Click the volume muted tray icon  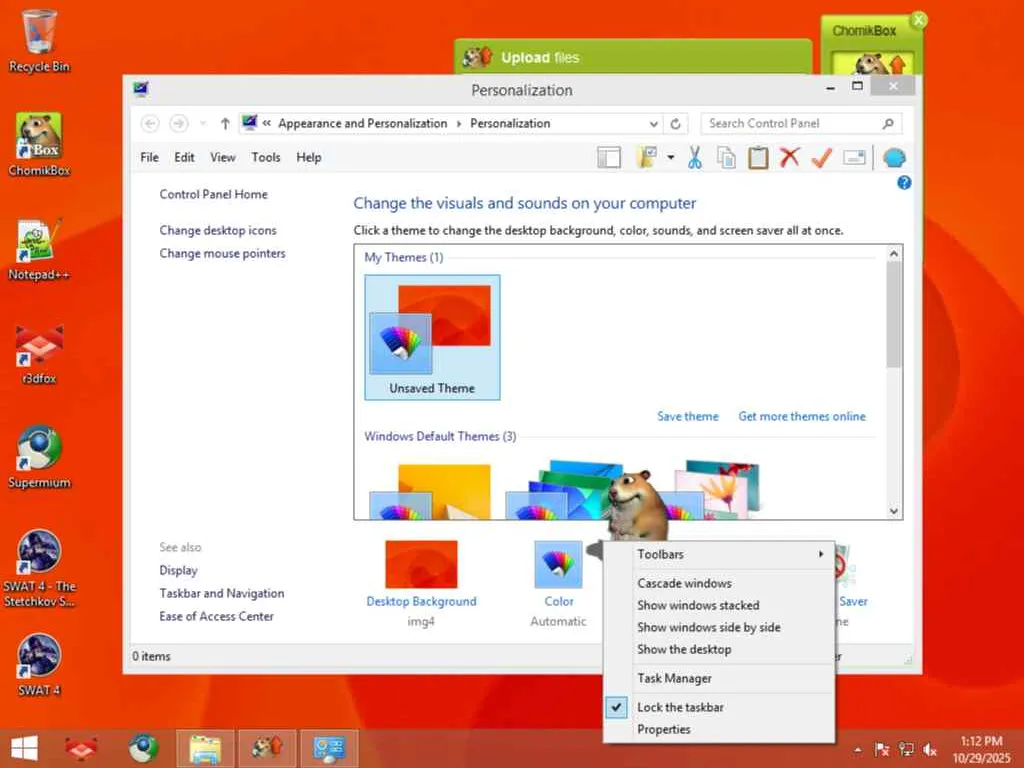click(931, 750)
